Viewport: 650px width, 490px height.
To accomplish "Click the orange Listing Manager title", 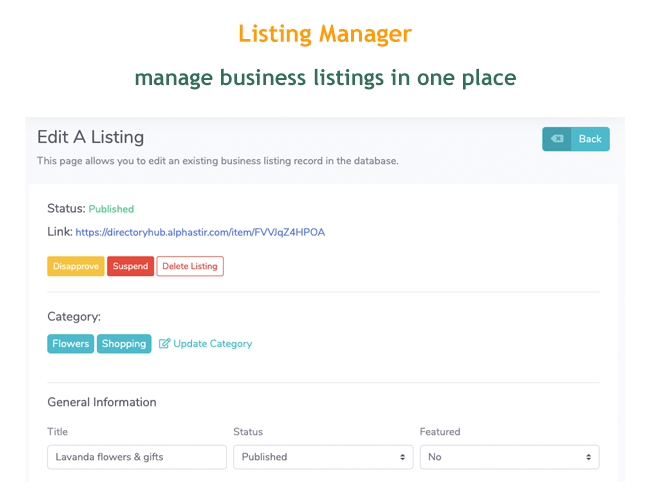I will pos(325,33).
